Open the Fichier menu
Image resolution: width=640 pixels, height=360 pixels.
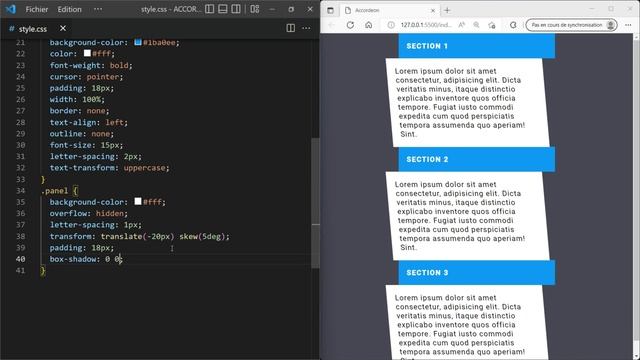click(x=37, y=9)
